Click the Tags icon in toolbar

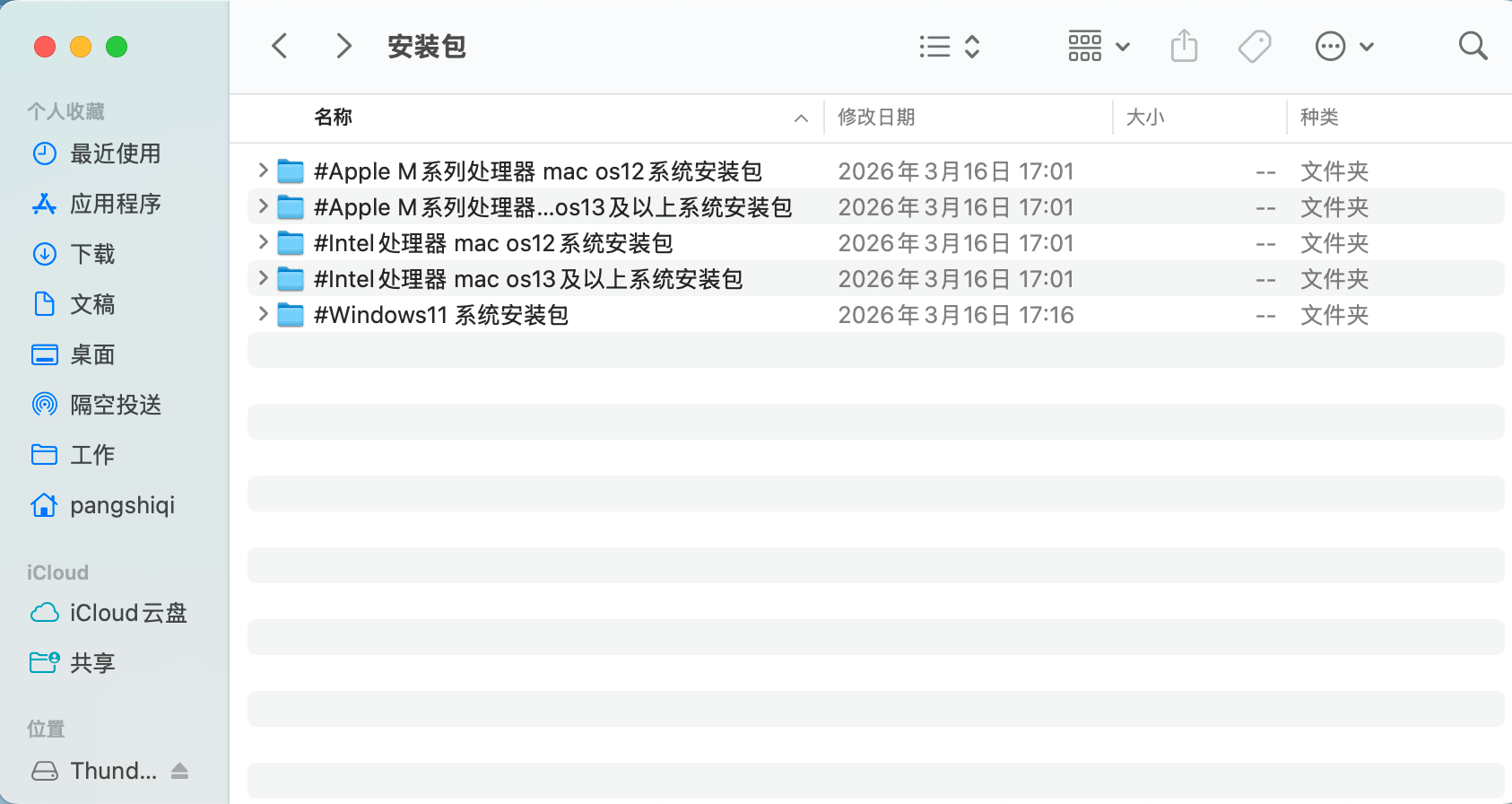click(1255, 46)
